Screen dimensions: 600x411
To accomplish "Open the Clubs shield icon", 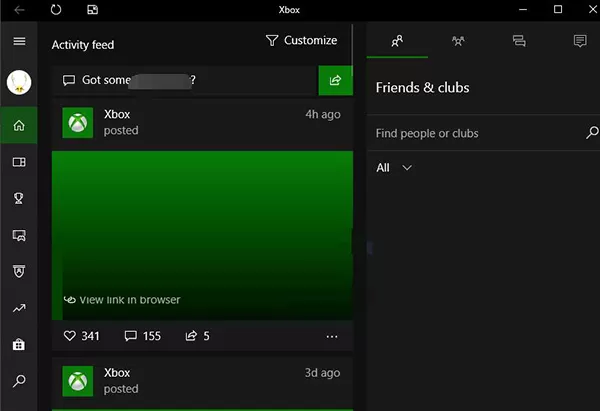I will [19, 271].
